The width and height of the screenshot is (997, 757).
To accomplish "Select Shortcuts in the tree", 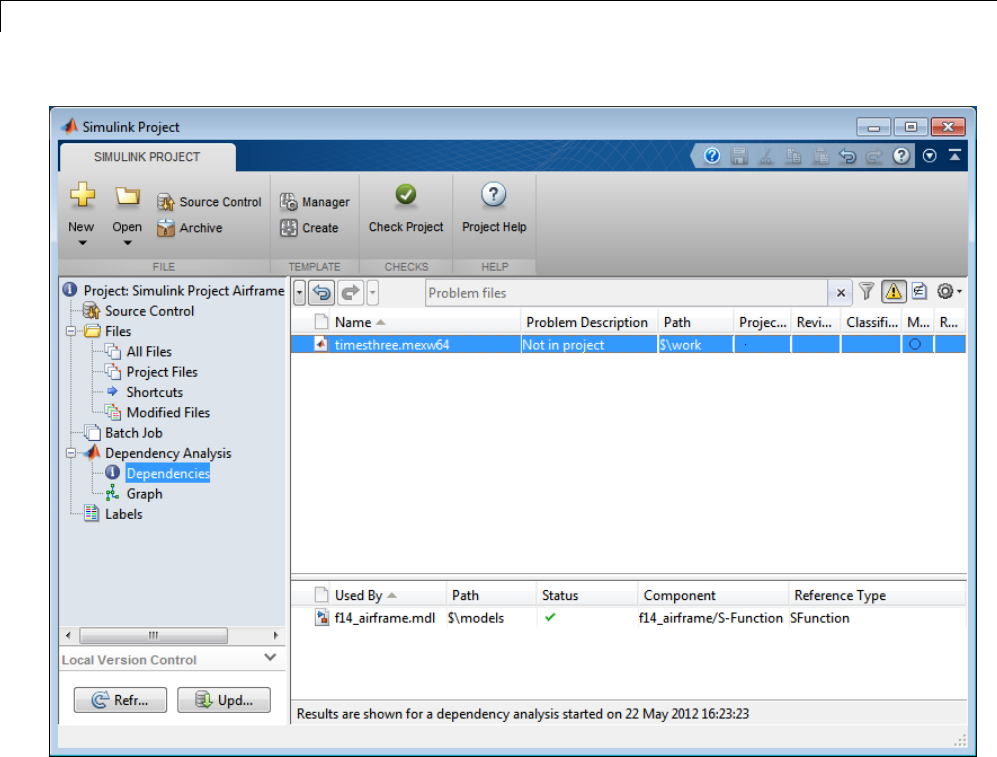I will 155,392.
